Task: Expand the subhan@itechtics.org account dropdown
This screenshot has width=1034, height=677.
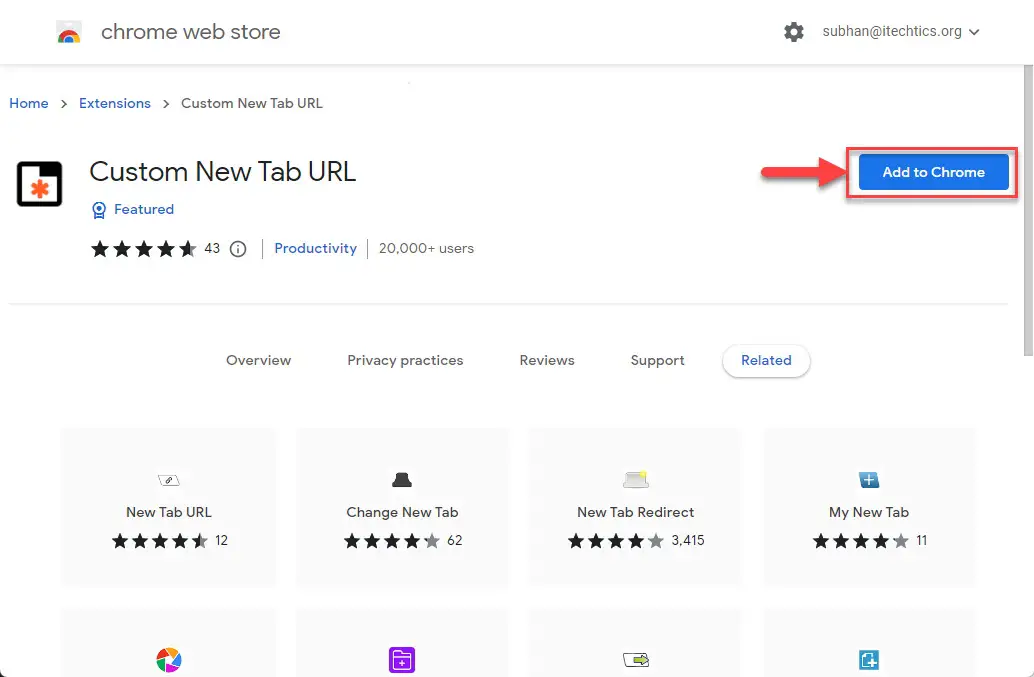Action: coord(974,32)
